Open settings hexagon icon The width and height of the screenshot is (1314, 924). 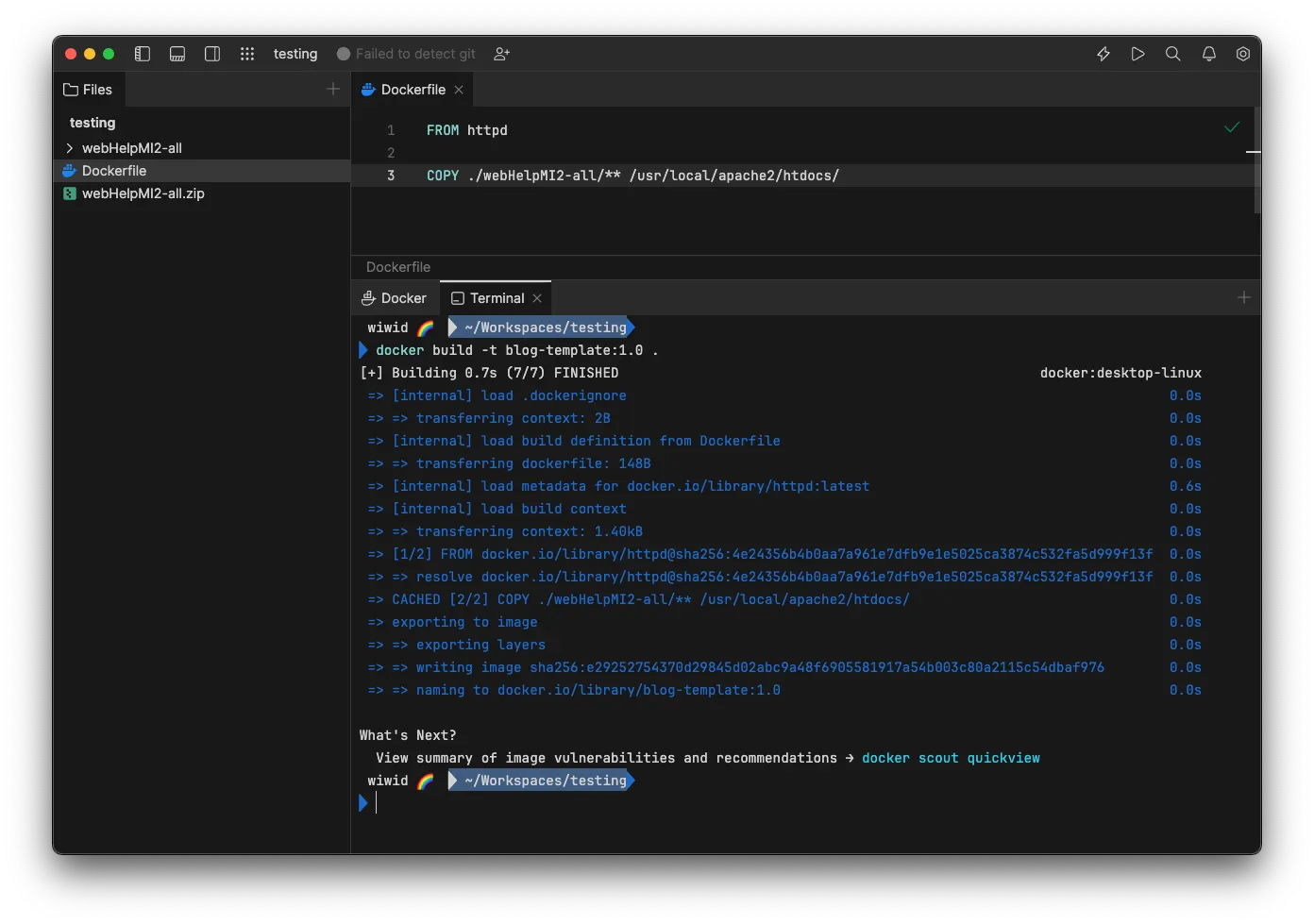(x=1243, y=54)
